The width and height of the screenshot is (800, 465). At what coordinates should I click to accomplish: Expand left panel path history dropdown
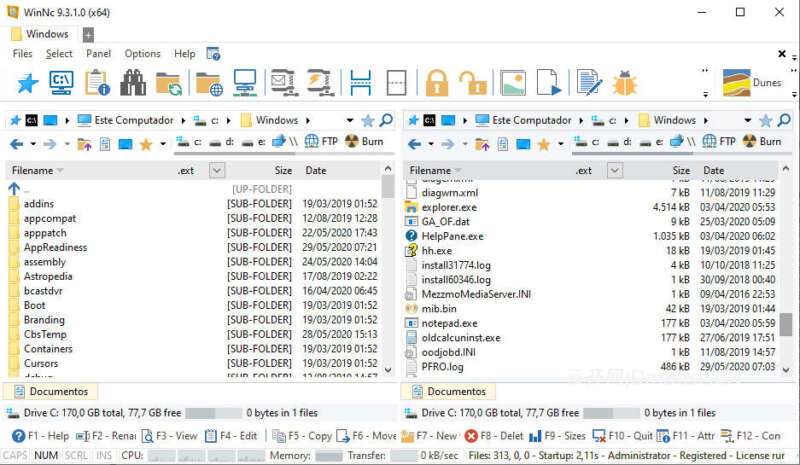coord(350,120)
